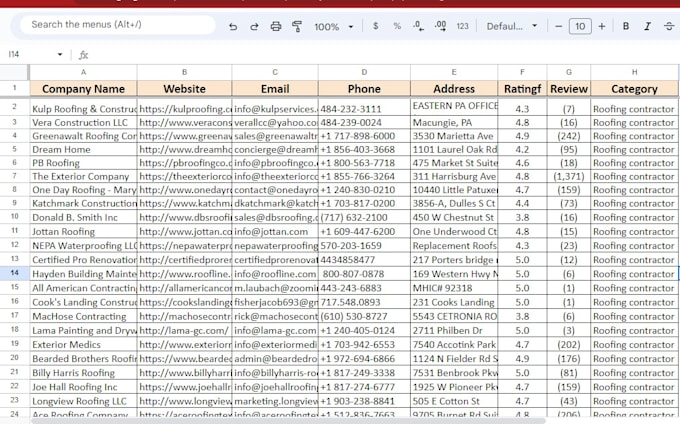Select the Billy Harris Roofing cell
The width and height of the screenshot is (680, 424).
tap(83, 373)
